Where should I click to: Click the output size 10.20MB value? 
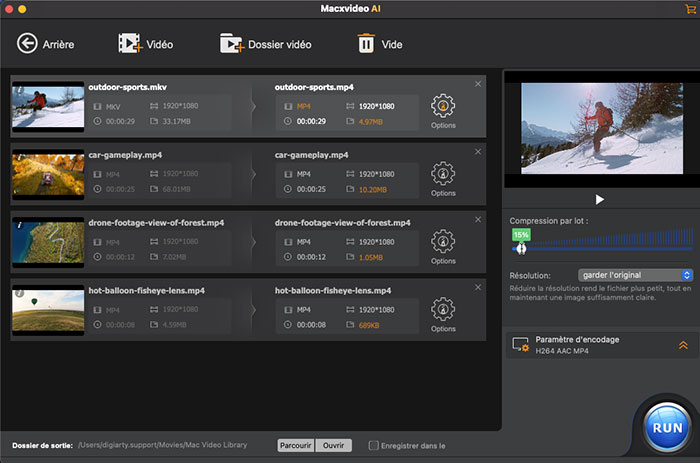tap(373, 190)
